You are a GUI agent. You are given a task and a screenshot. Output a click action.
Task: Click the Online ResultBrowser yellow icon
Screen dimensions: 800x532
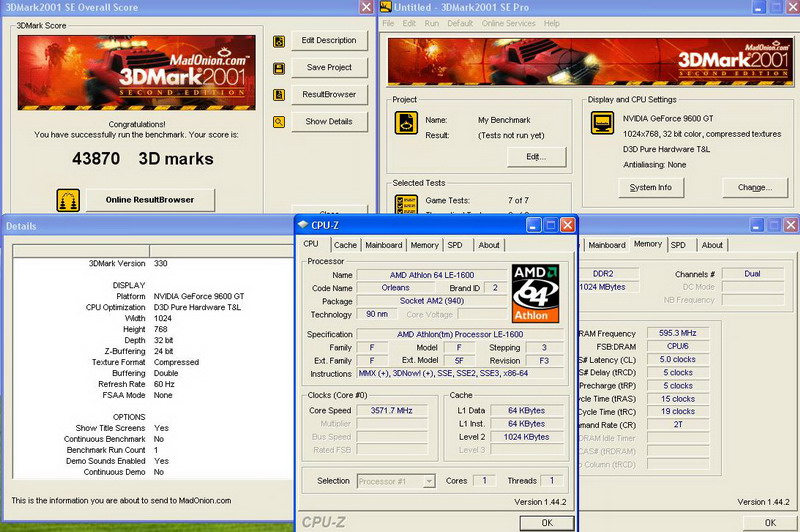tap(68, 200)
